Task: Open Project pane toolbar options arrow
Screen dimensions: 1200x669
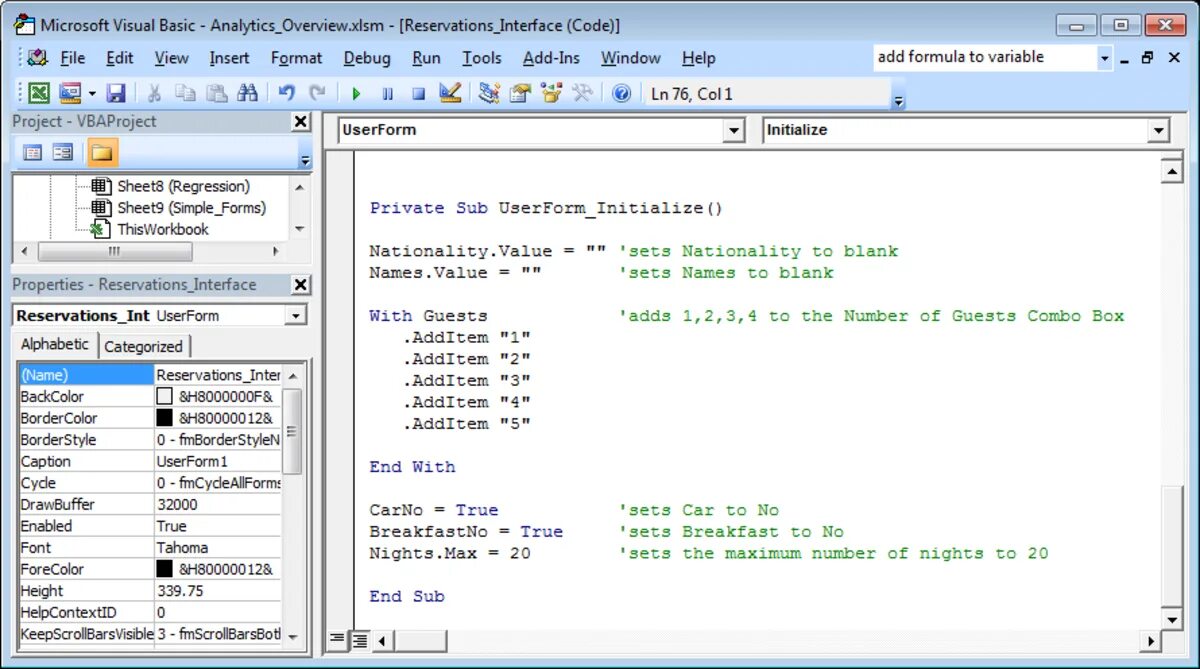Action: [305, 160]
